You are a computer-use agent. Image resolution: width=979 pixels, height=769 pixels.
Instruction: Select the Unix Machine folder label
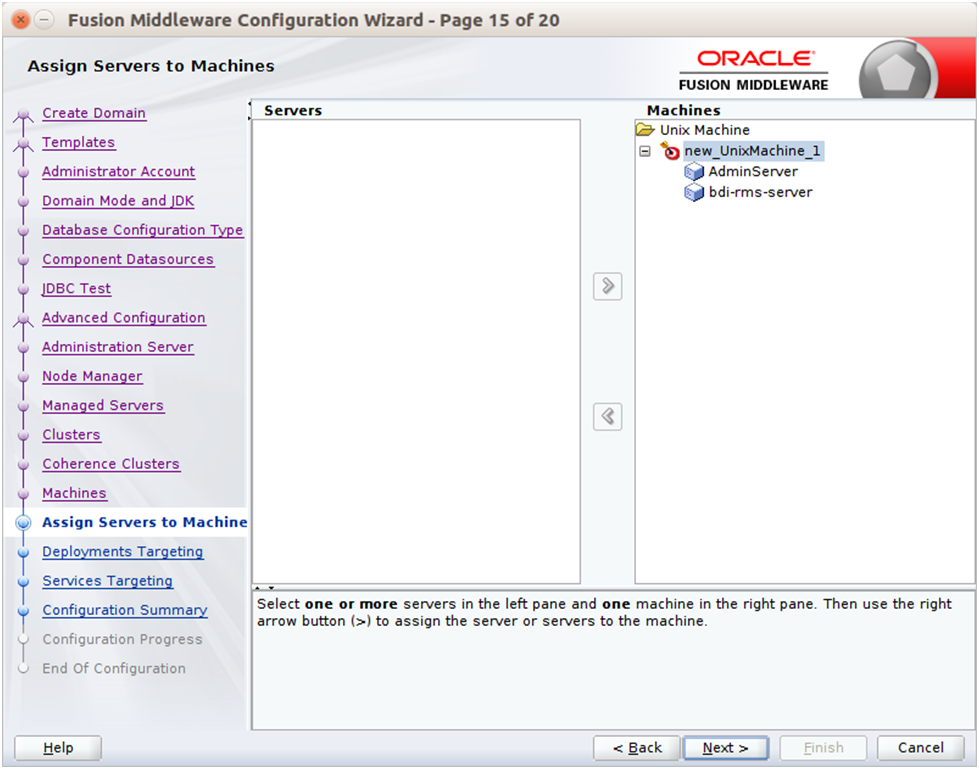(705, 130)
